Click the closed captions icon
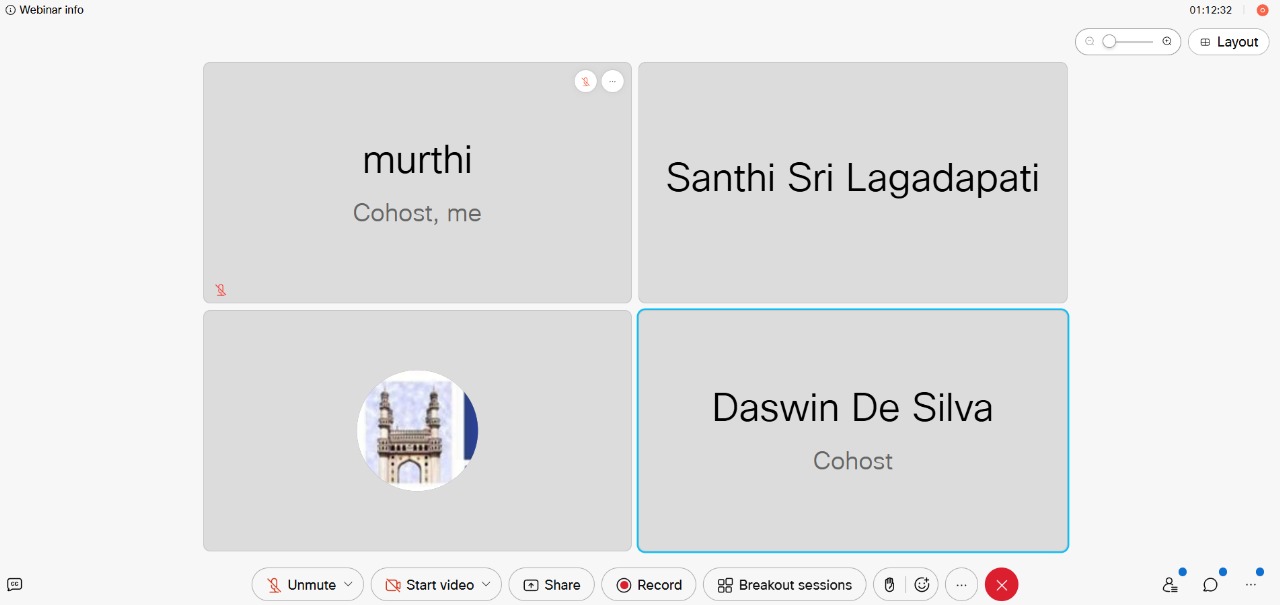The width and height of the screenshot is (1280, 605). tap(14, 585)
